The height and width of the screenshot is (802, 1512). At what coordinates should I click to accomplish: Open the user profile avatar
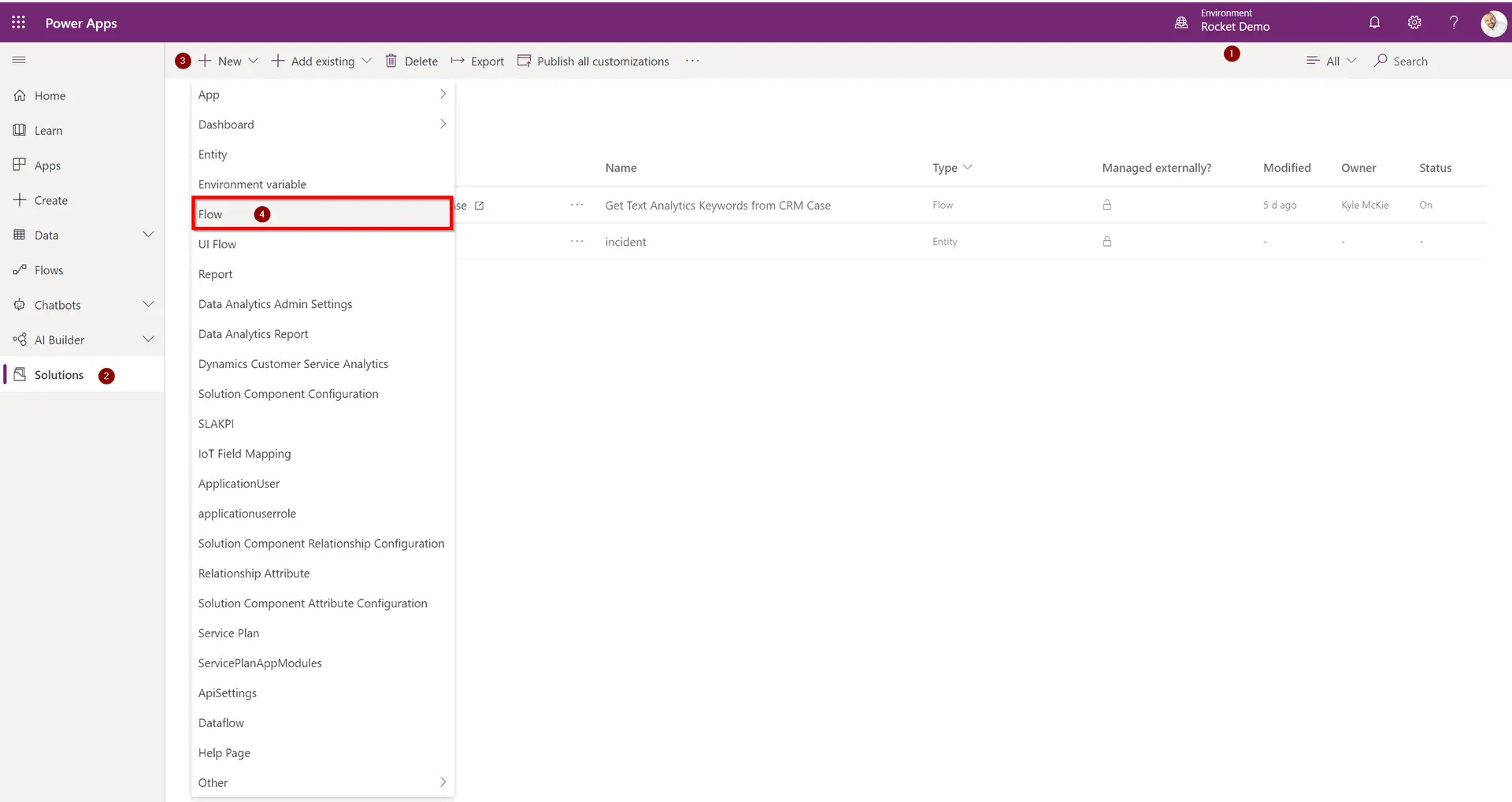click(1493, 23)
